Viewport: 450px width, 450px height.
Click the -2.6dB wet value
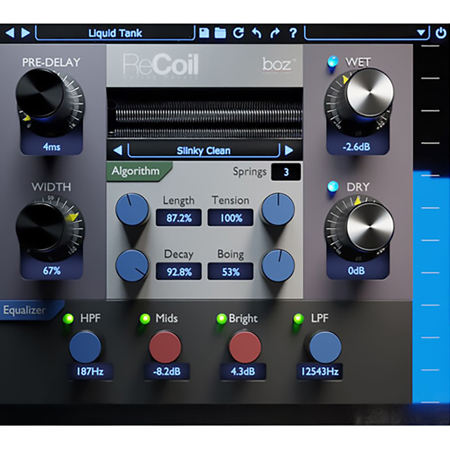tap(357, 147)
